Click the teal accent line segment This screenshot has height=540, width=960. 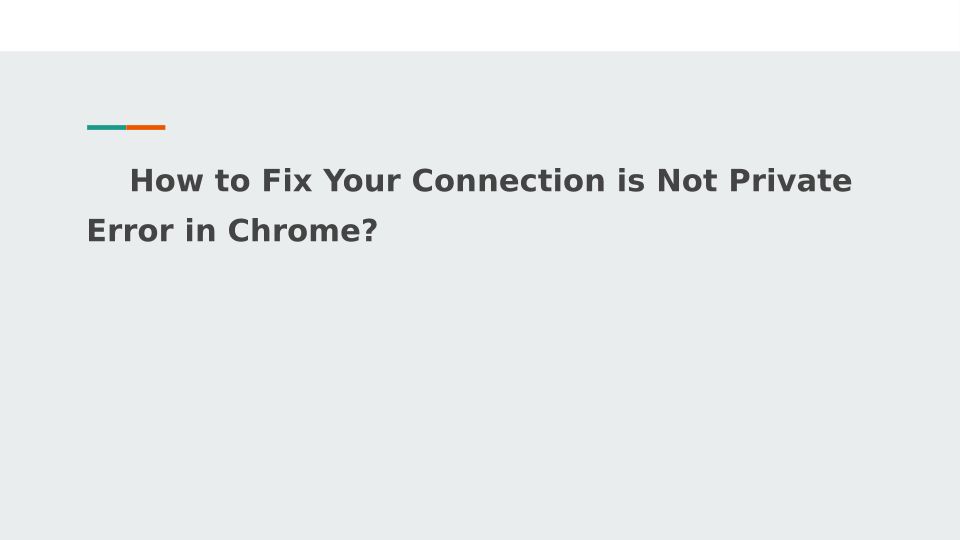tap(107, 127)
